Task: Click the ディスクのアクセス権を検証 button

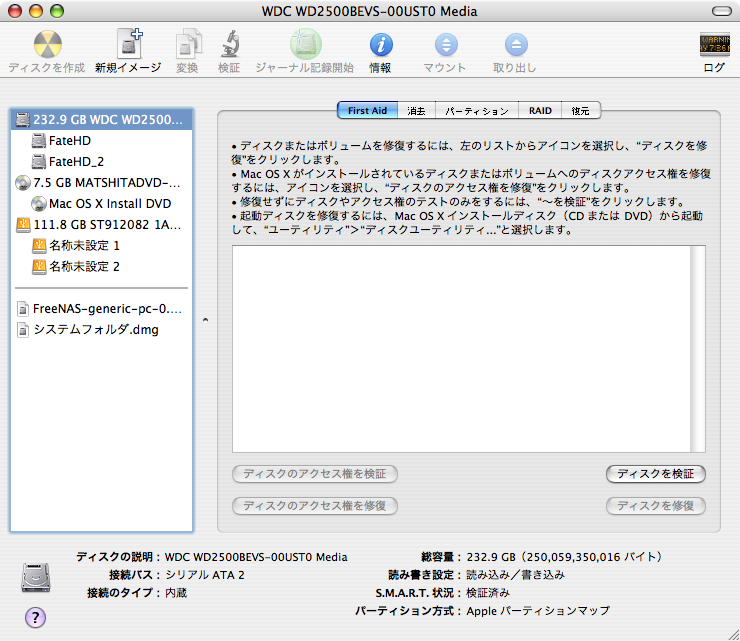Action: (x=315, y=474)
